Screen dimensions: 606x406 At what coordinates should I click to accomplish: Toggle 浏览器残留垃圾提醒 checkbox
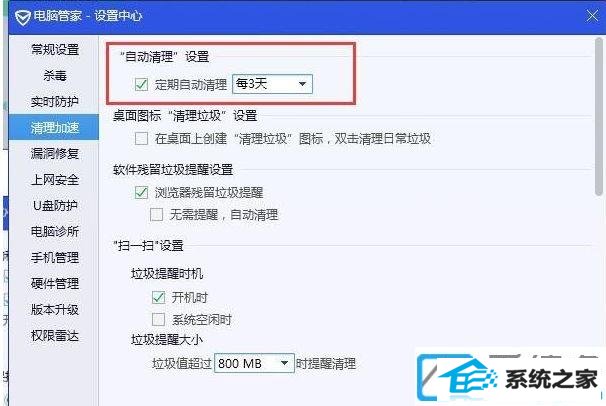[x=141, y=192]
